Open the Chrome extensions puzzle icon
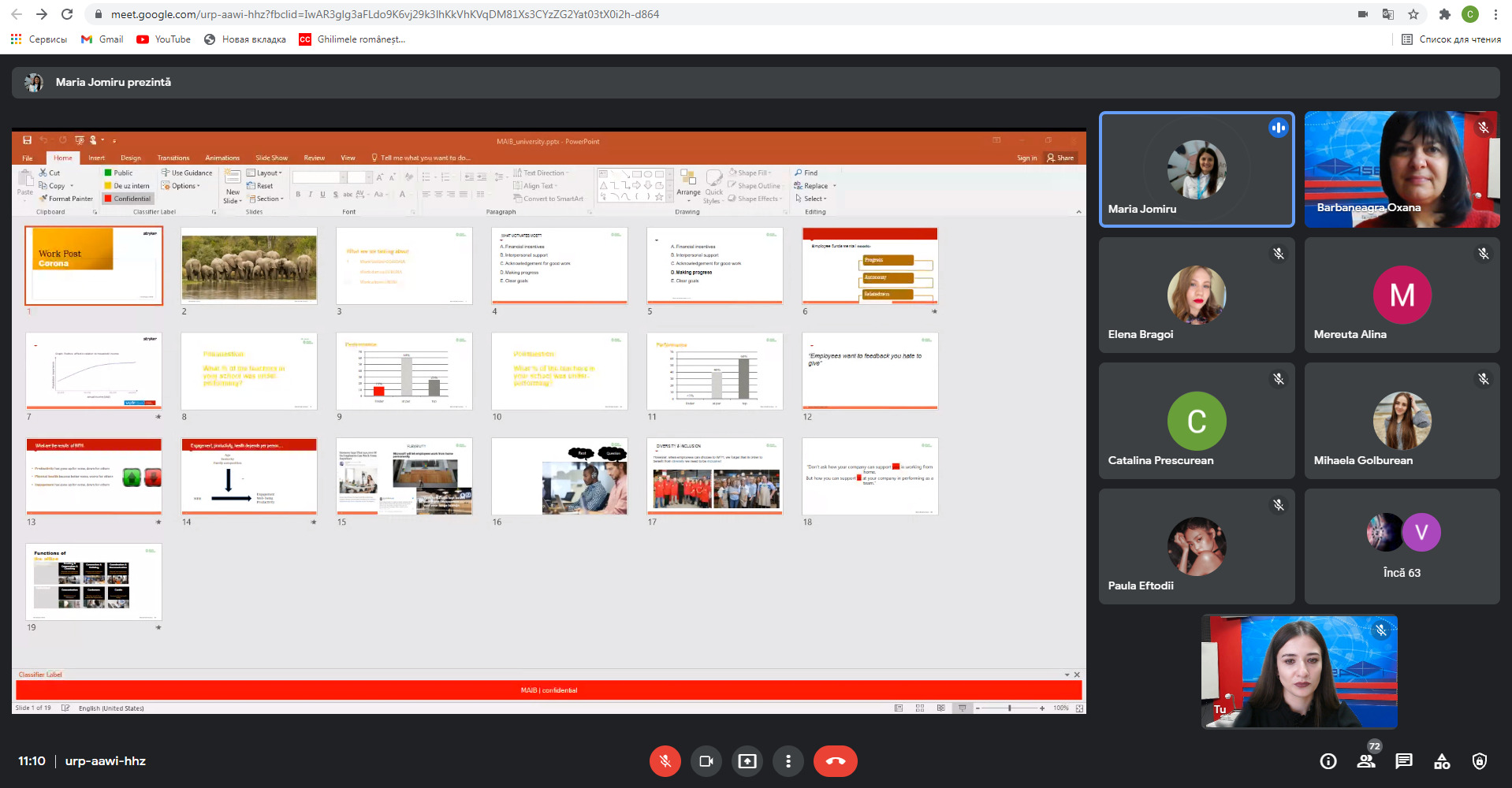1512x788 pixels. point(1444,14)
